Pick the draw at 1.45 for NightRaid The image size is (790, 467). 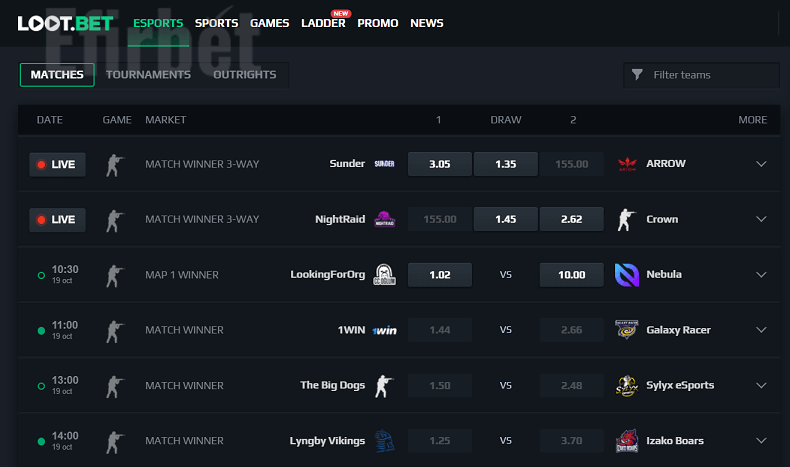tap(505, 219)
